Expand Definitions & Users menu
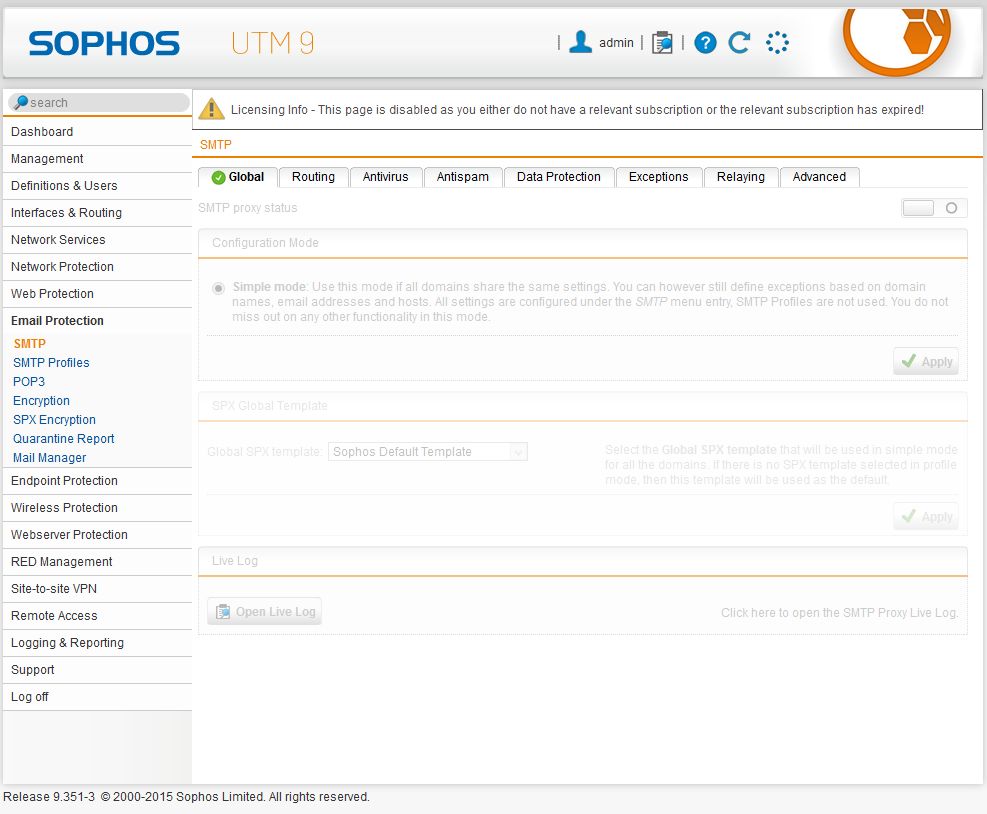This screenshot has height=814, width=987. point(97,186)
